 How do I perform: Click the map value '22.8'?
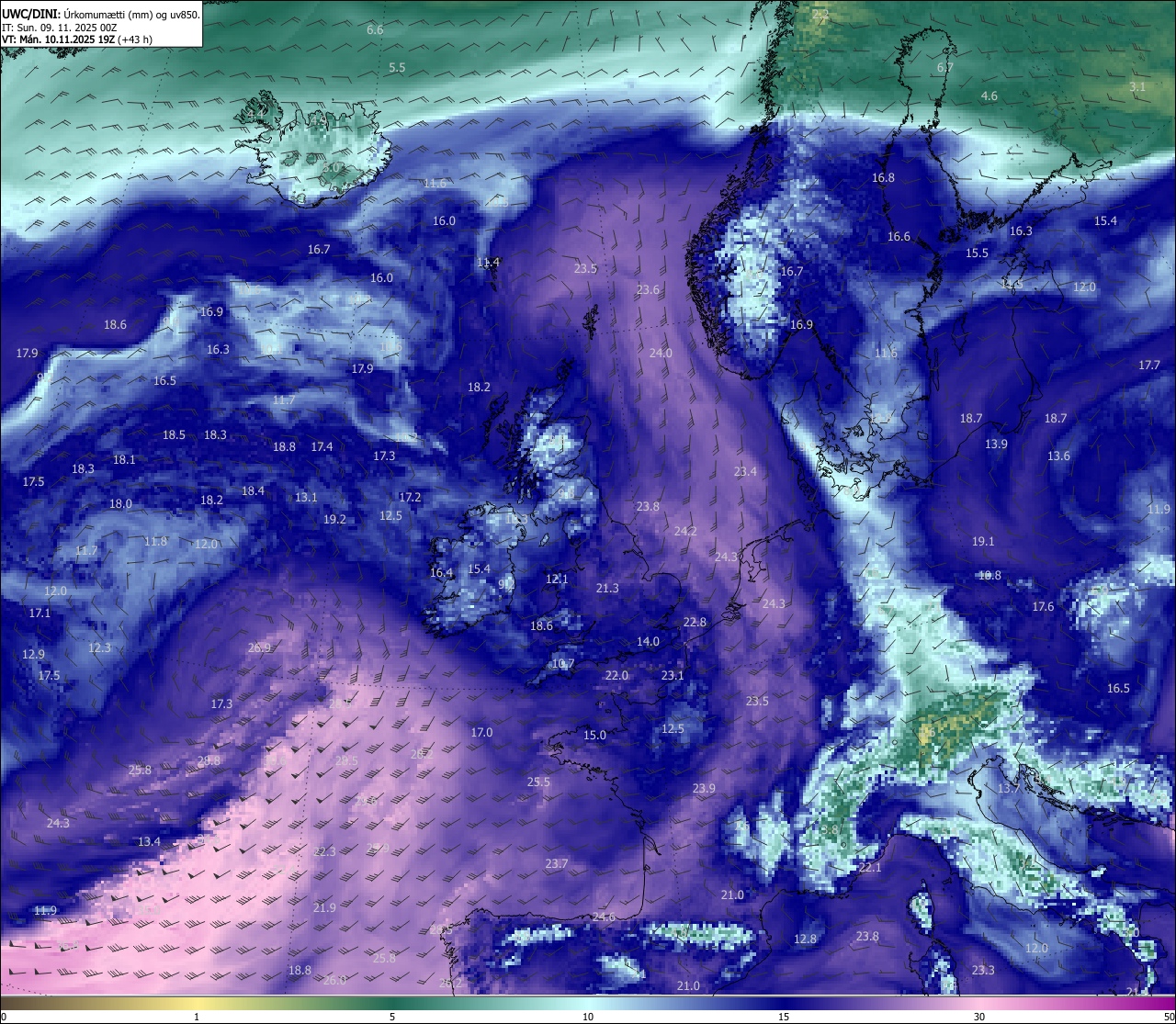point(695,623)
